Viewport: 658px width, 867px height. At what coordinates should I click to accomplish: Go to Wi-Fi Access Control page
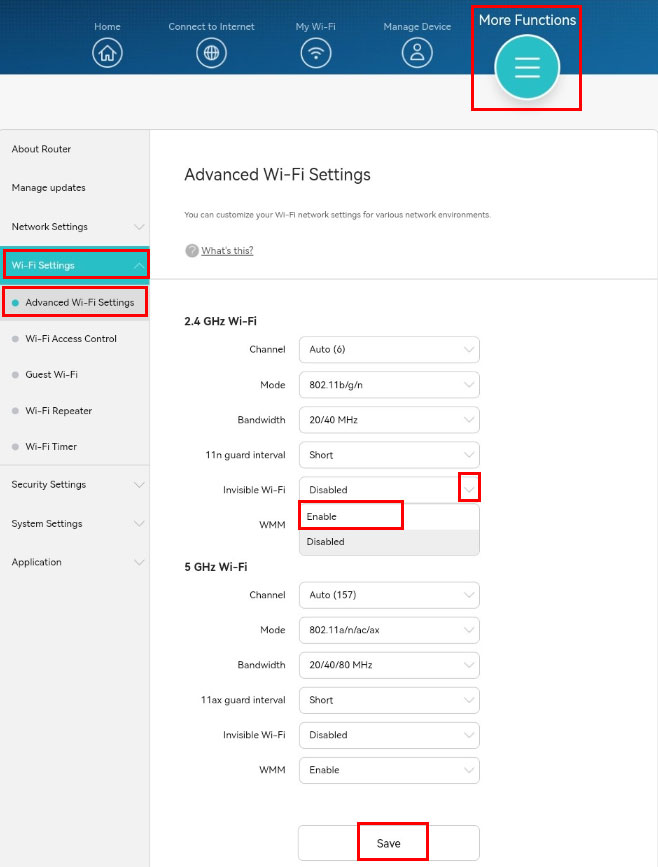(x=71, y=339)
